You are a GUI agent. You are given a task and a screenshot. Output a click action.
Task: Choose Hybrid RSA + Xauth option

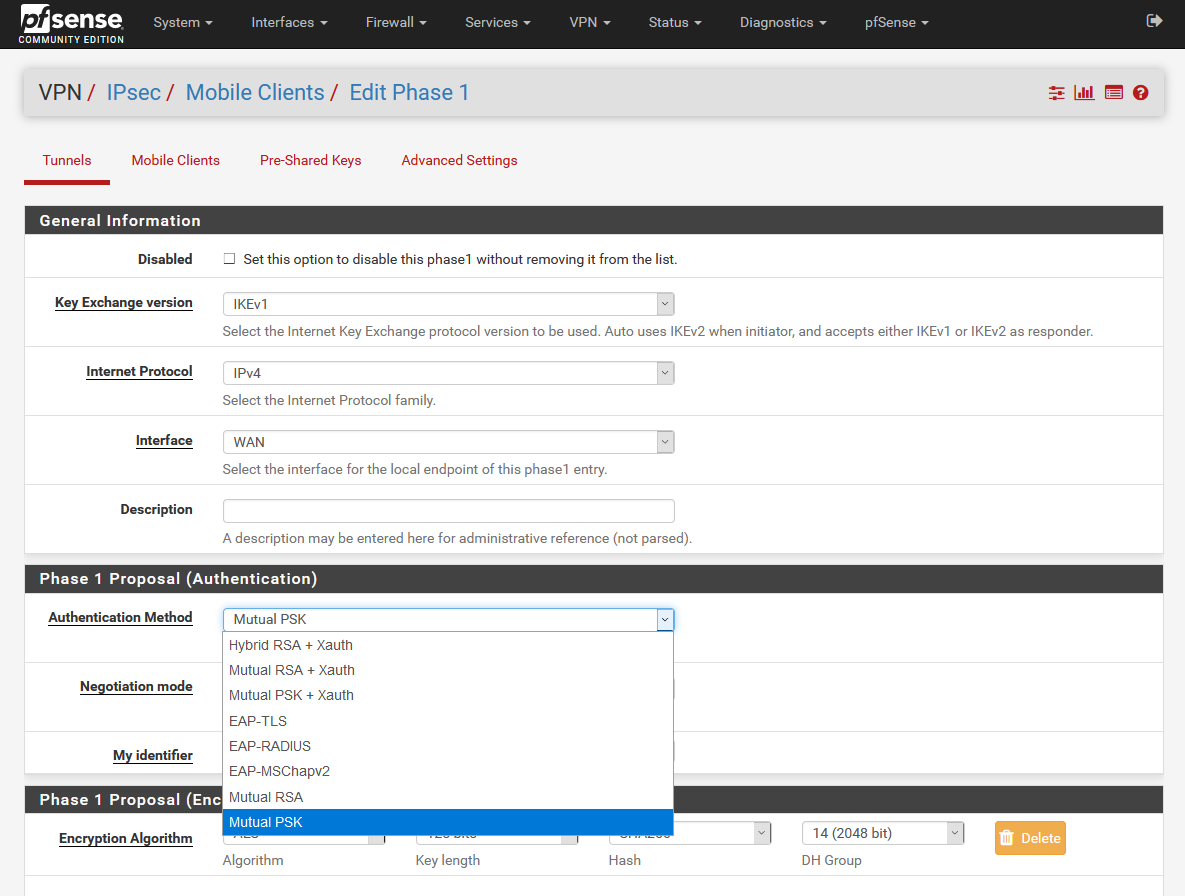[447, 645]
